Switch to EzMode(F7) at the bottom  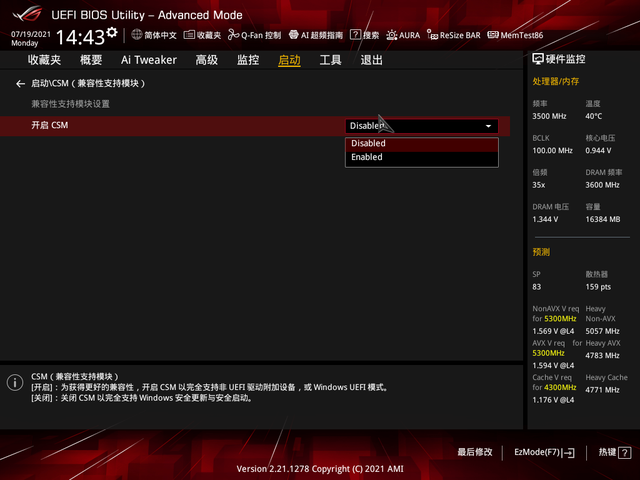tap(544, 452)
